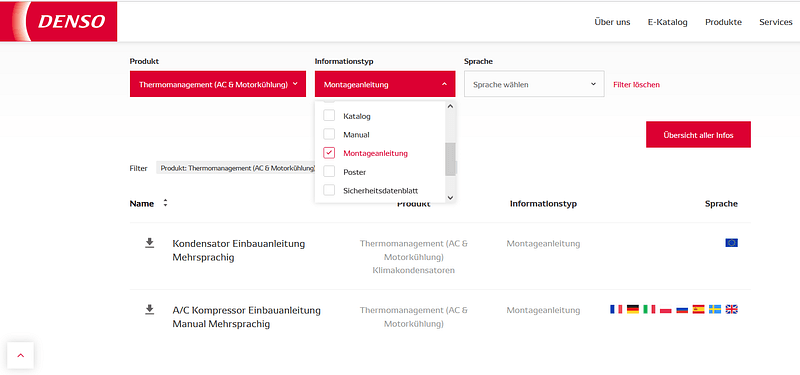This screenshot has width=800, height=375.
Task: Open the E-Katalog navigation item
Action: (668, 22)
